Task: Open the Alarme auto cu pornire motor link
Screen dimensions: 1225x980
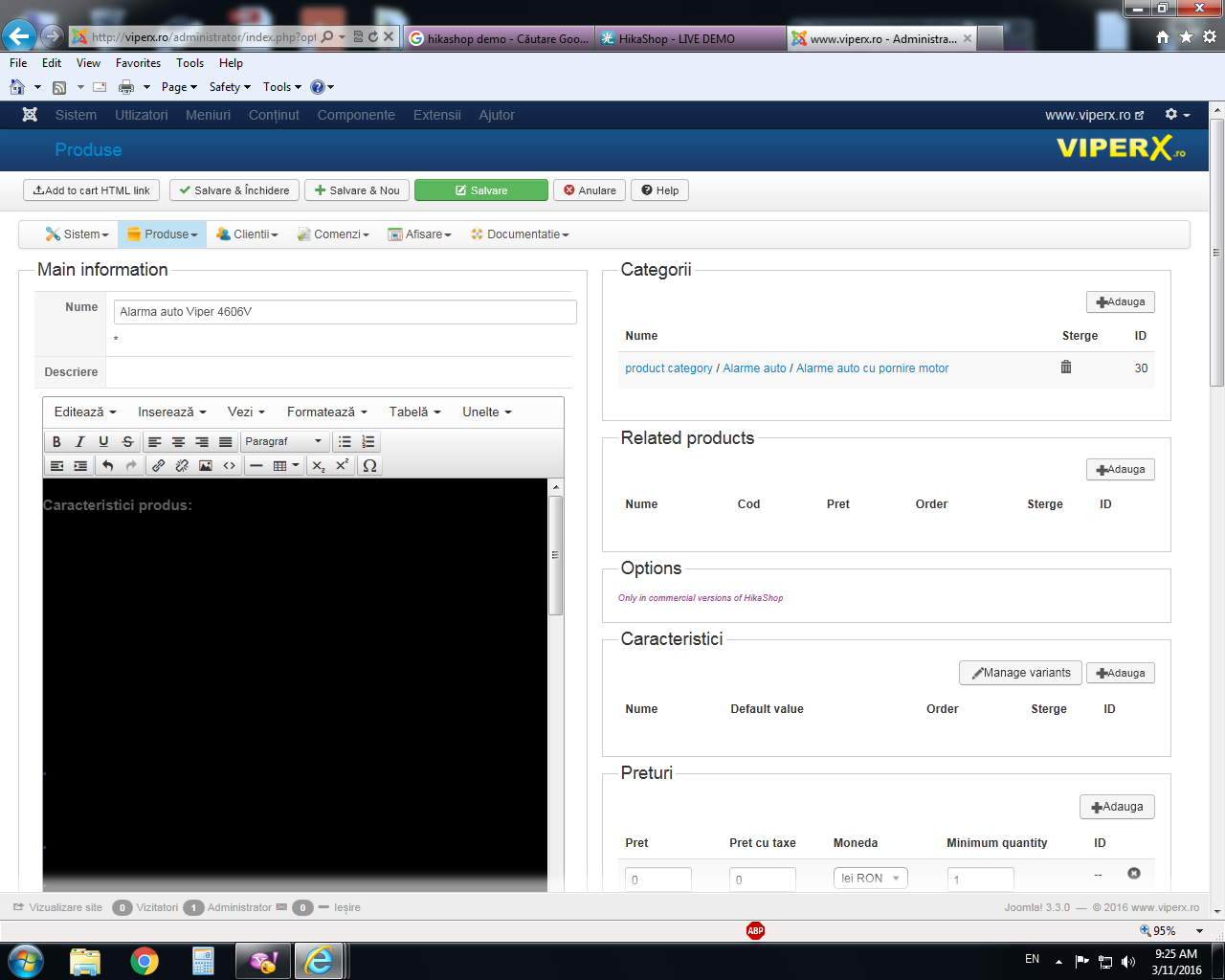Action: point(873,368)
